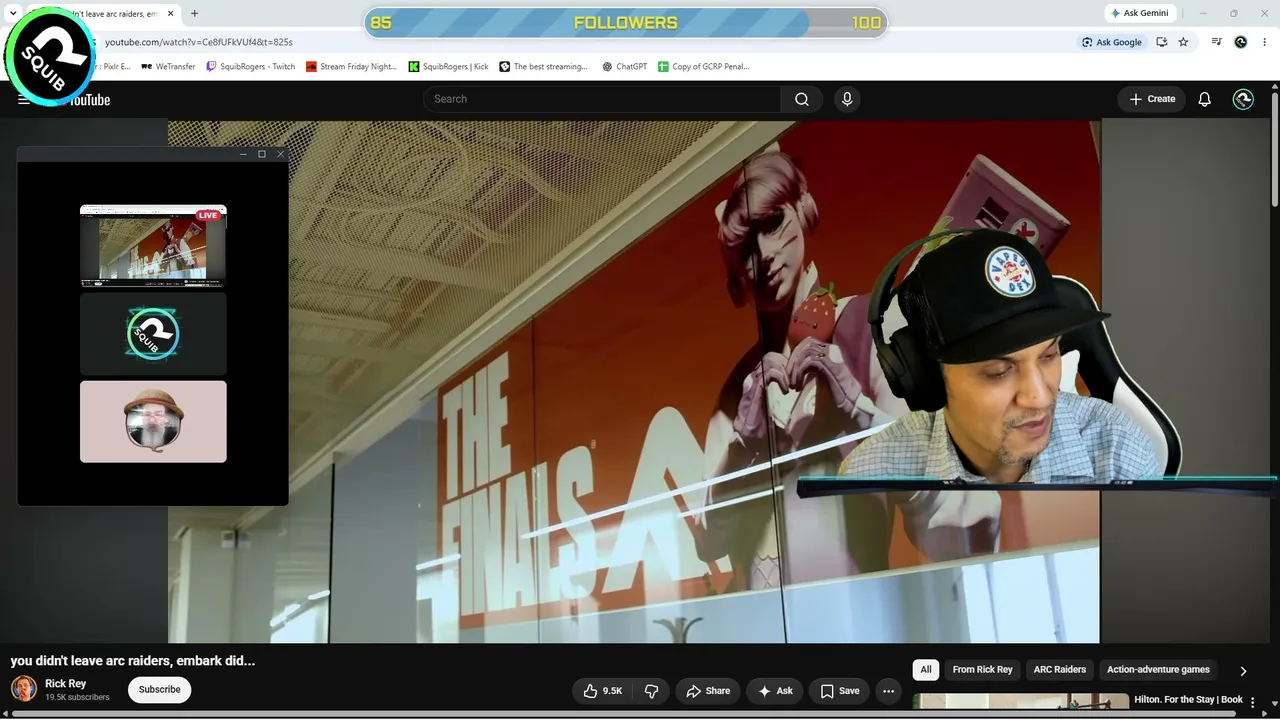The height and width of the screenshot is (720, 1280).
Task: Like the video with 9.5K likes
Action: (x=602, y=691)
